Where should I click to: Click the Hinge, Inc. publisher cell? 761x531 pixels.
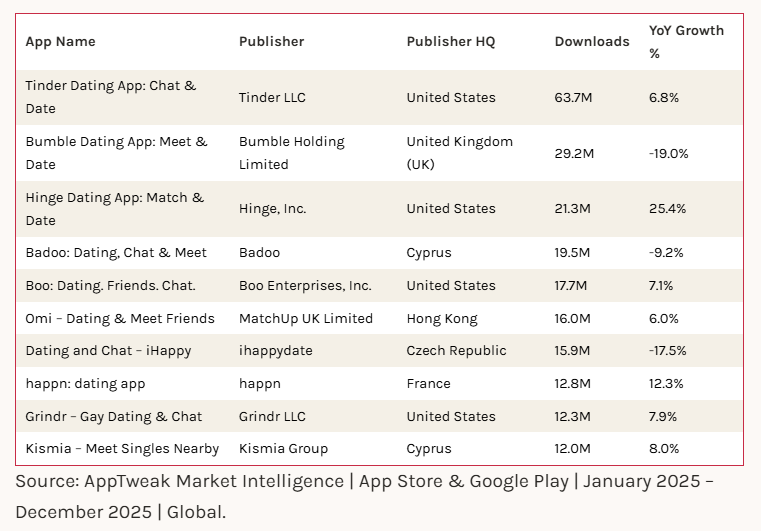coord(272,209)
